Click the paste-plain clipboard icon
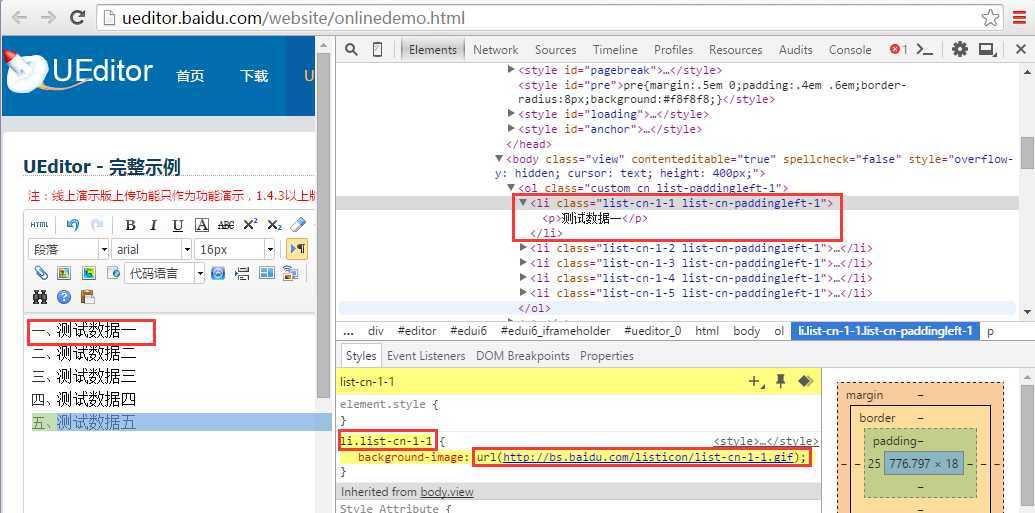The width and height of the screenshot is (1035, 513). (88, 297)
